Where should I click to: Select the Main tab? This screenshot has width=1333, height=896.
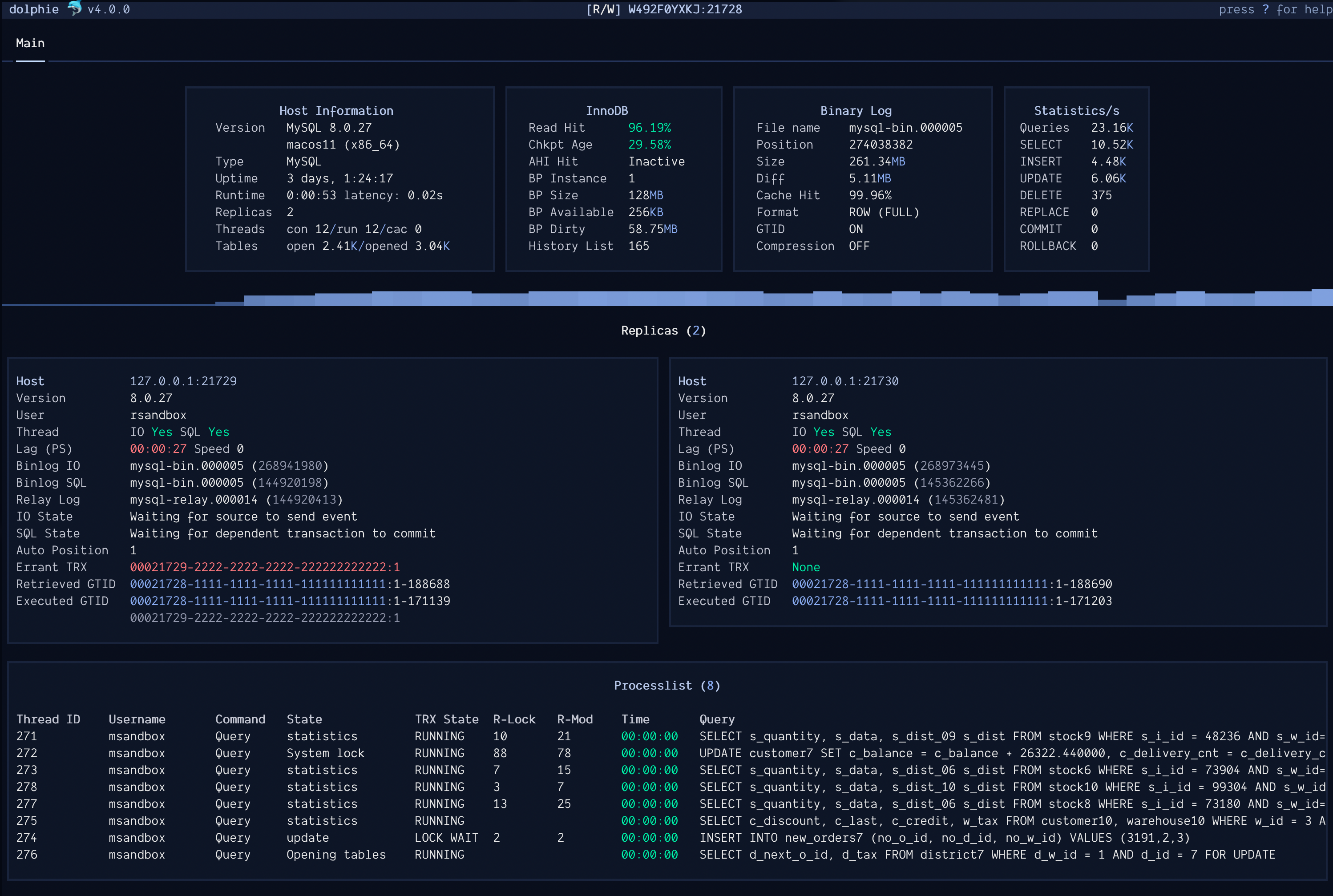[30, 43]
